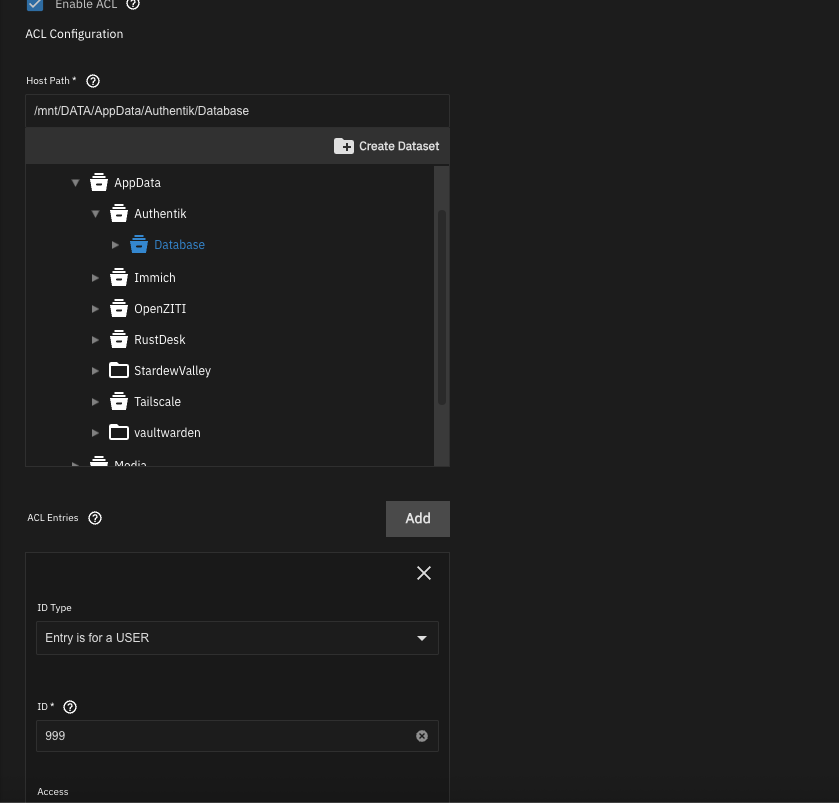The height and width of the screenshot is (803, 839).
Task: Expand the OpenZITI dataset node
Action: tap(95, 309)
